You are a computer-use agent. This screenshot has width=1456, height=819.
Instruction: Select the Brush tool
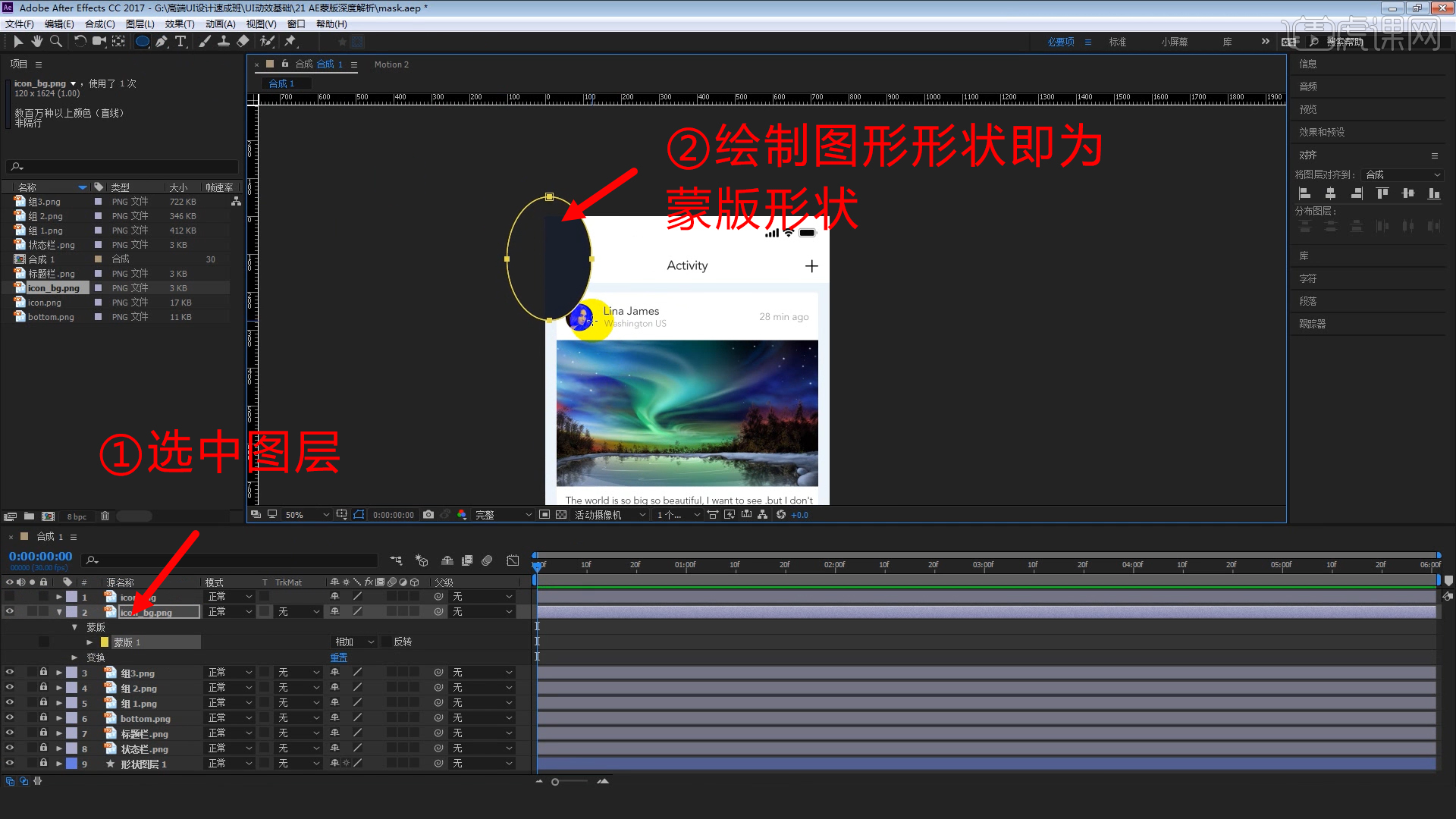[x=205, y=42]
